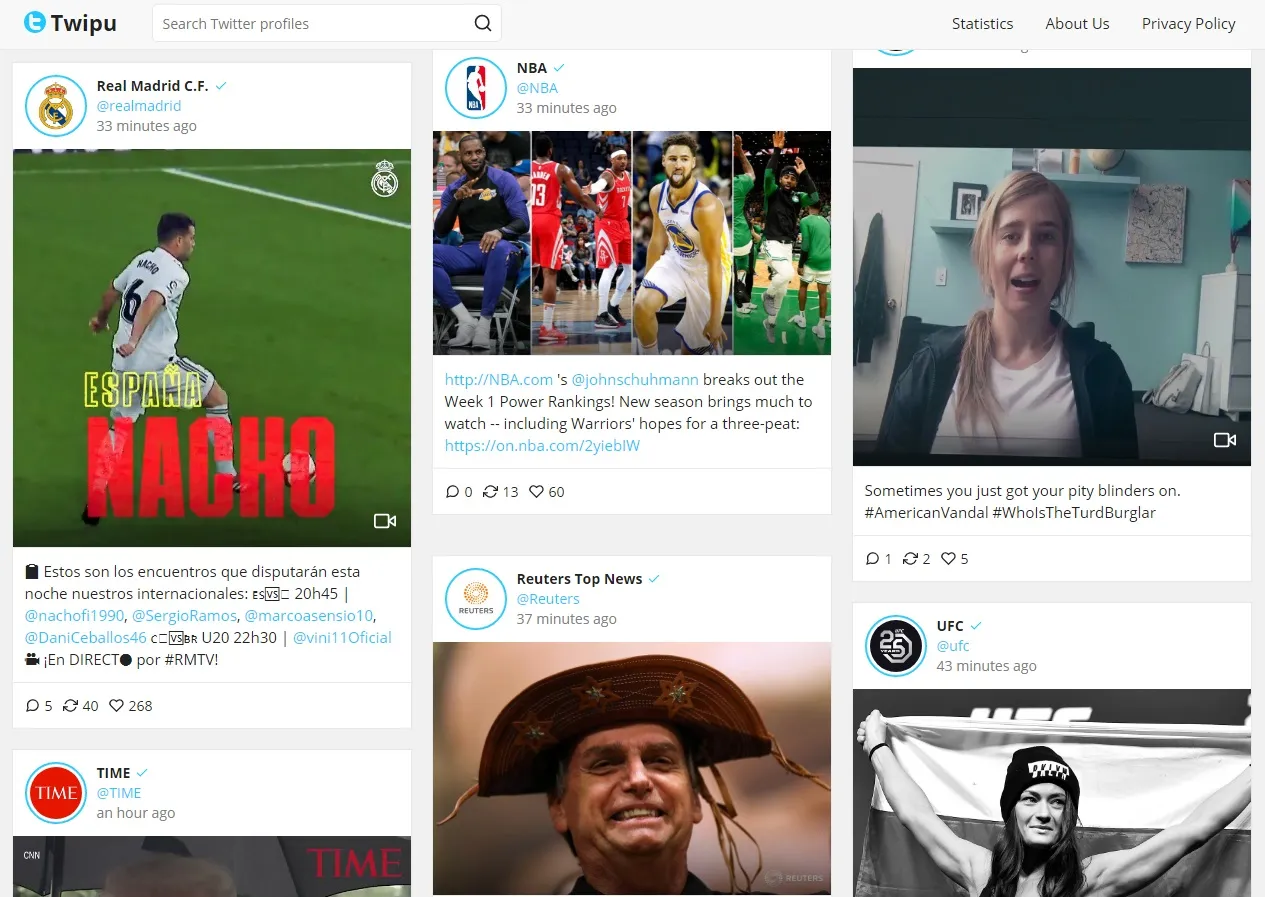Click the TIME profile avatar
The height and width of the screenshot is (897, 1265).
point(56,793)
